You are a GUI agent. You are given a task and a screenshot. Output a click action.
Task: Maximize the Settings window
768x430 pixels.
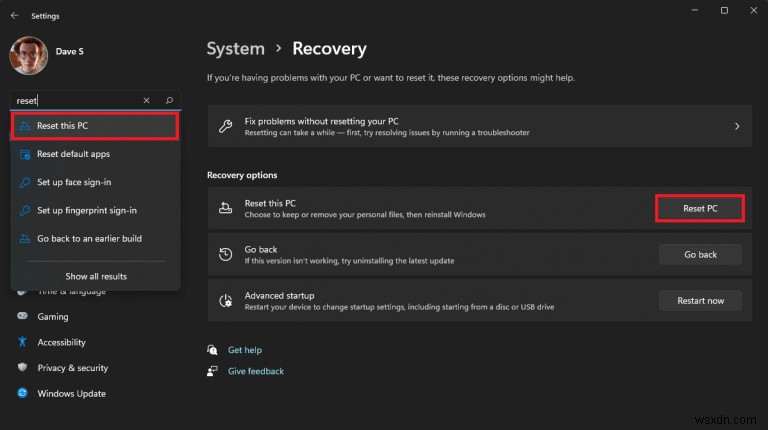point(724,10)
